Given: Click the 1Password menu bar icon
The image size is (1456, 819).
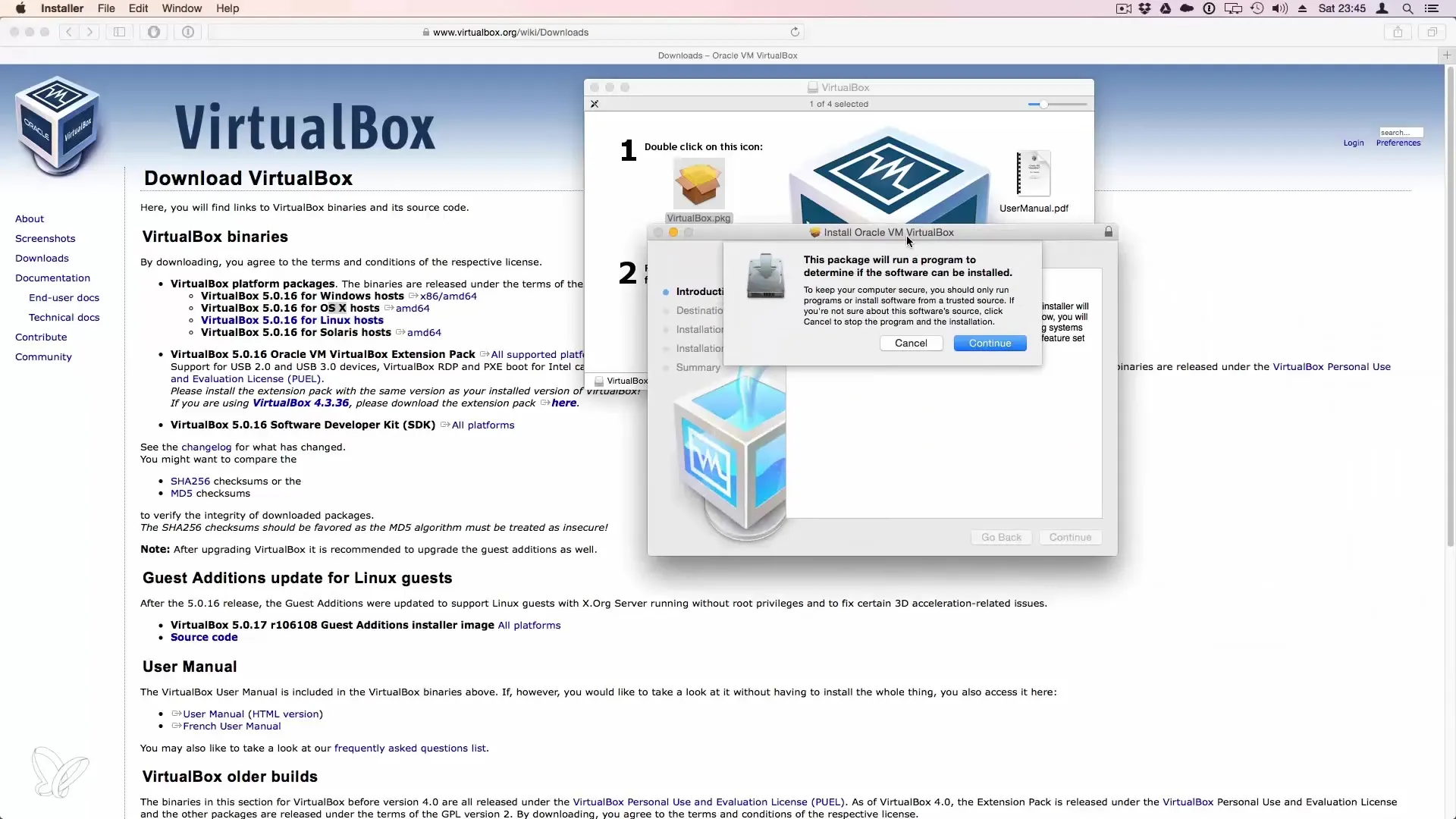Looking at the screenshot, I should pos(1210,8).
